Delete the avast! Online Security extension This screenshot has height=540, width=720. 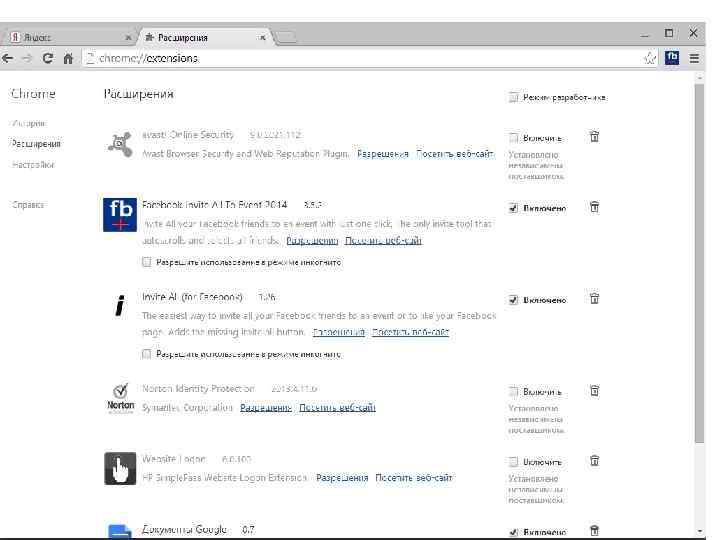pos(594,136)
